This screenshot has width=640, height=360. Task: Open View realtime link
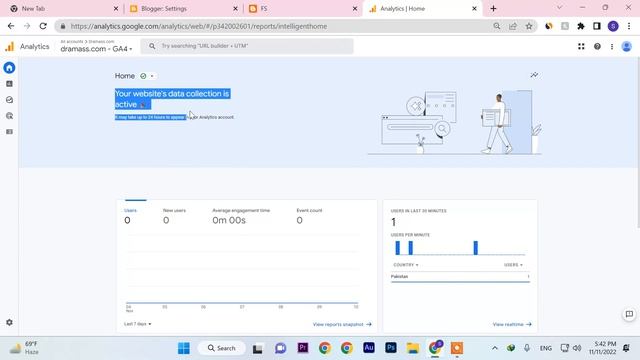pyautogui.click(x=512, y=324)
